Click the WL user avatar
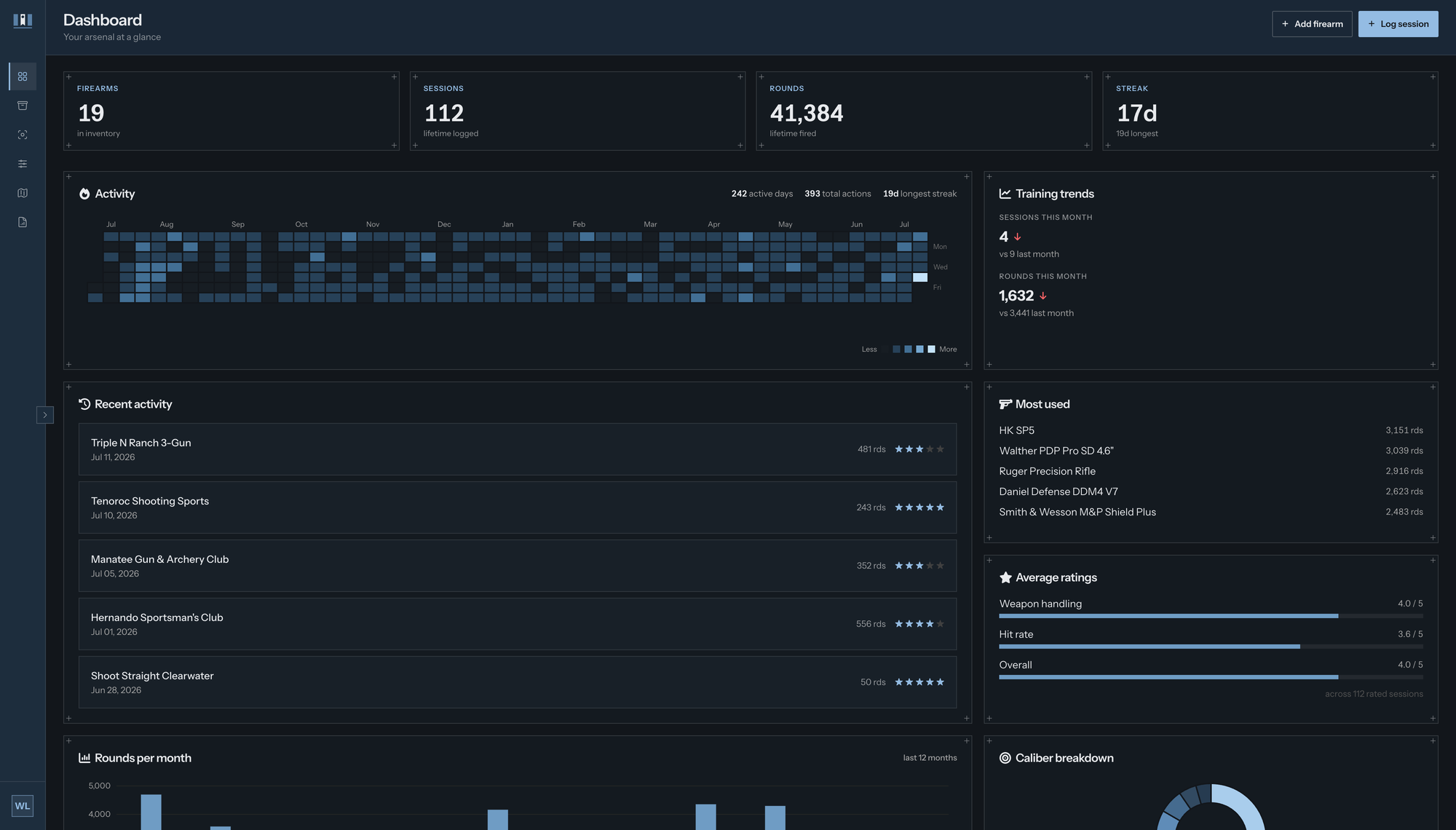The image size is (1456, 830). pyautogui.click(x=23, y=806)
